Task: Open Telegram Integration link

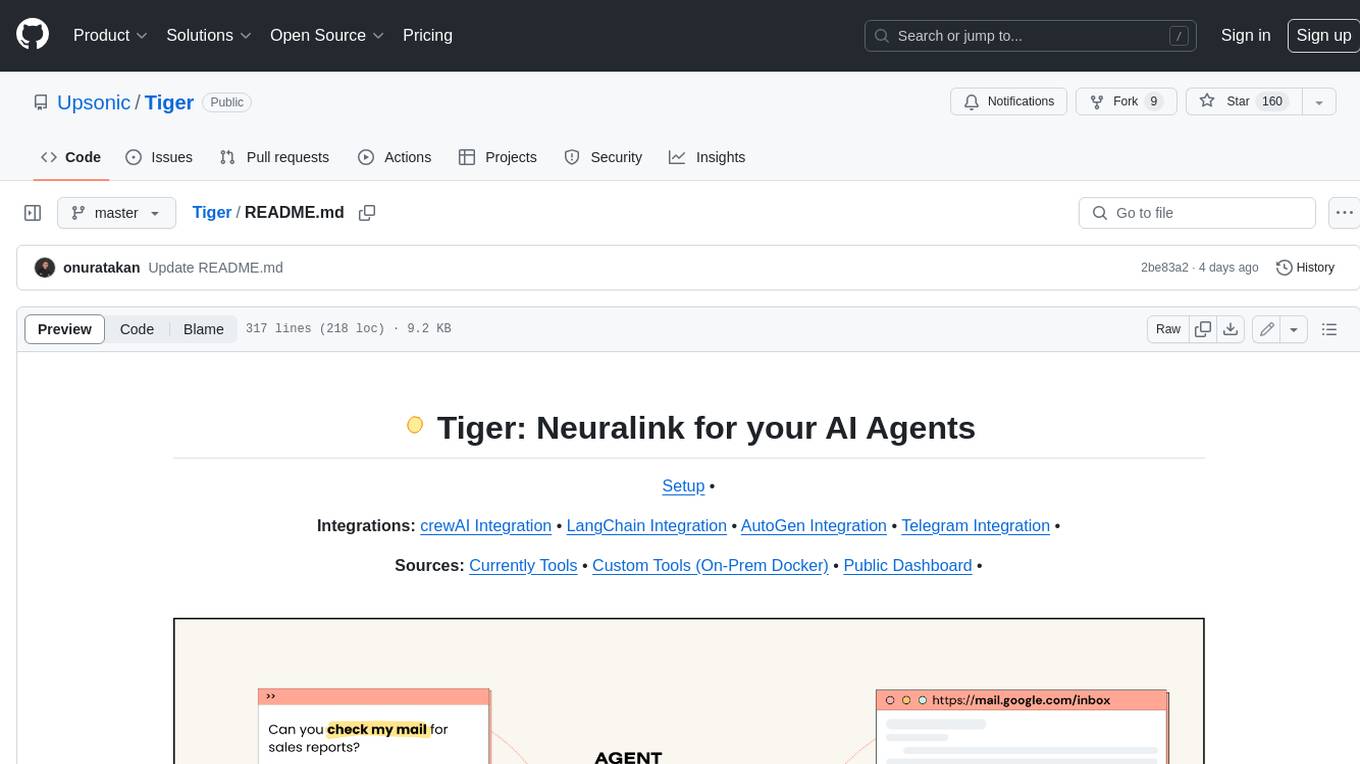Action: point(976,526)
